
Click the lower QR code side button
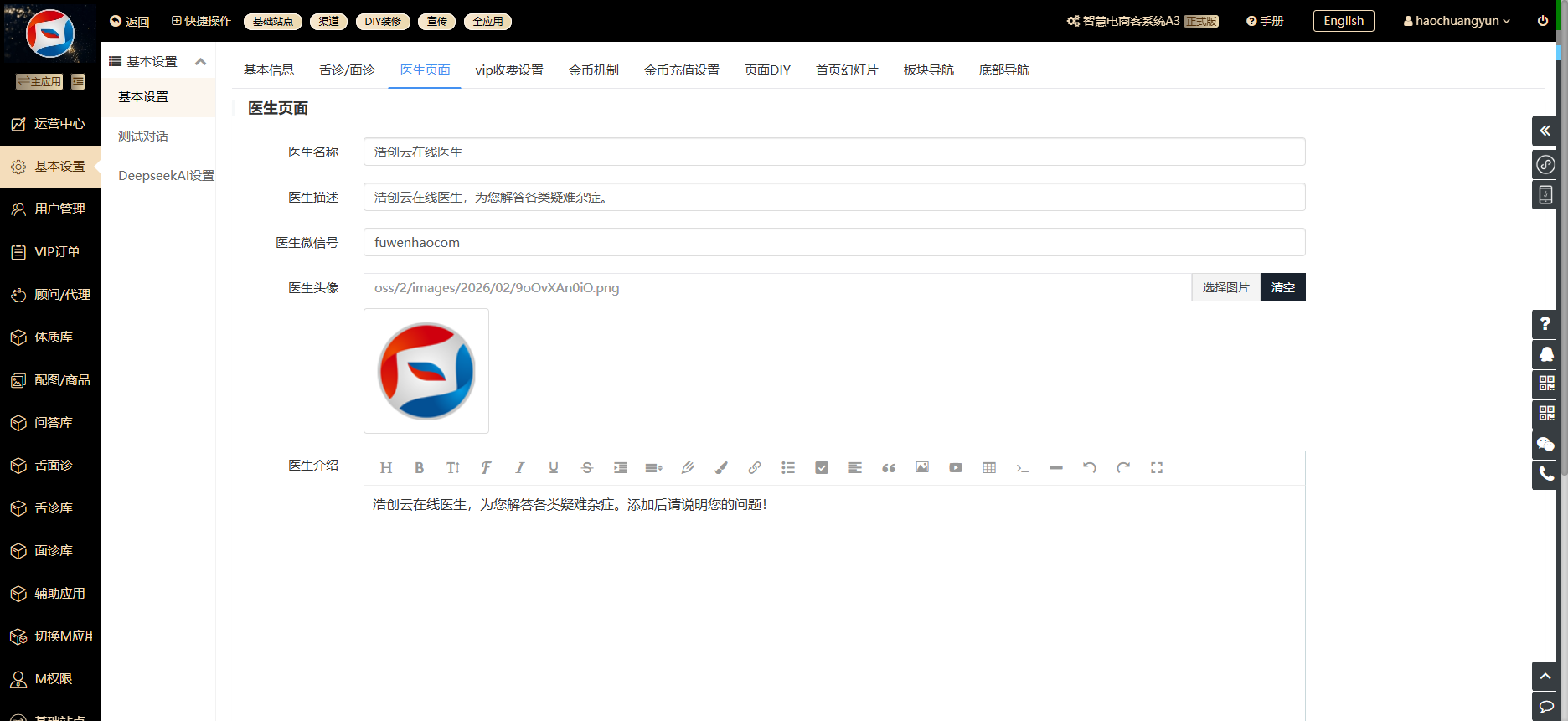tap(1545, 415)
